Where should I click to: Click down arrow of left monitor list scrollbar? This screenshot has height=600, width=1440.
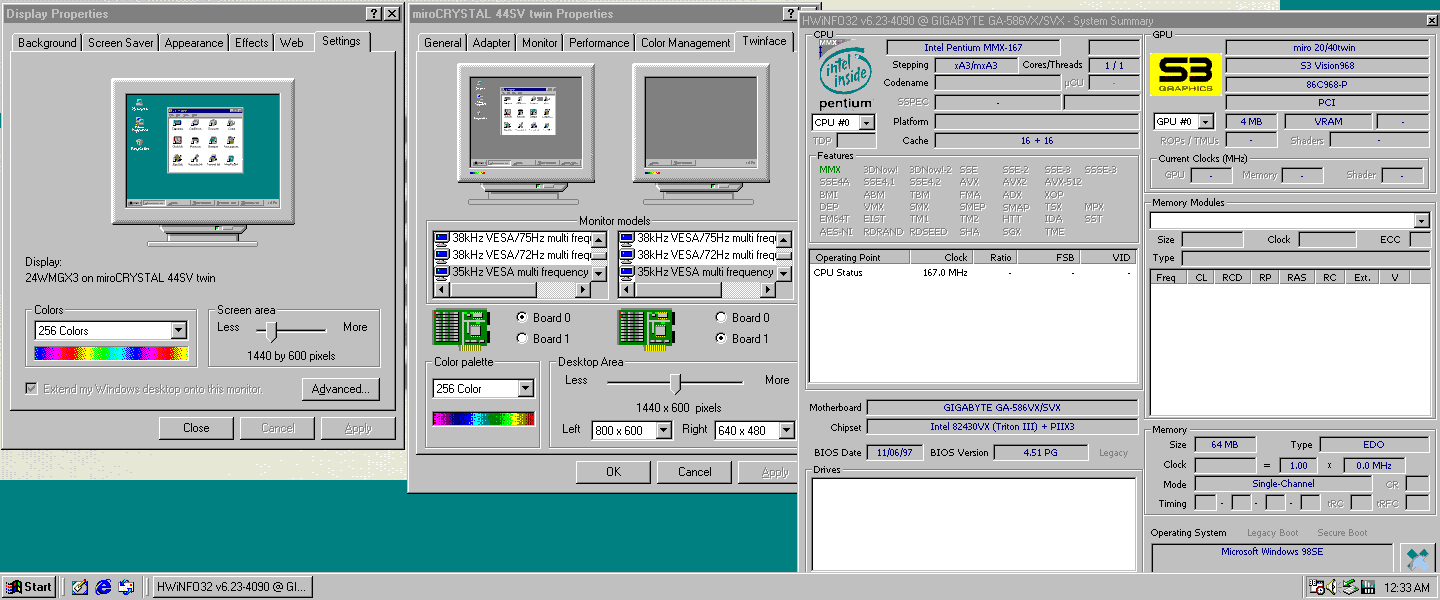pos(599,273)
